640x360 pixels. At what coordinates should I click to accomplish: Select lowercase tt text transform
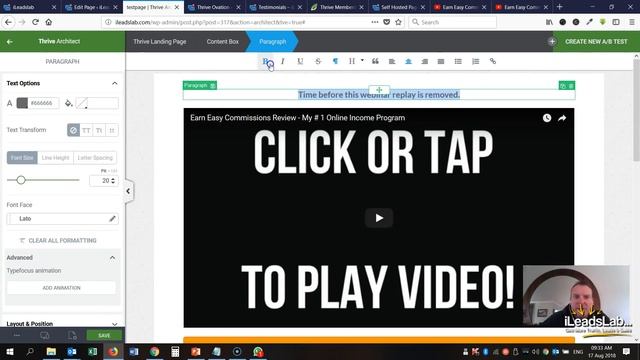coord(112,130)
